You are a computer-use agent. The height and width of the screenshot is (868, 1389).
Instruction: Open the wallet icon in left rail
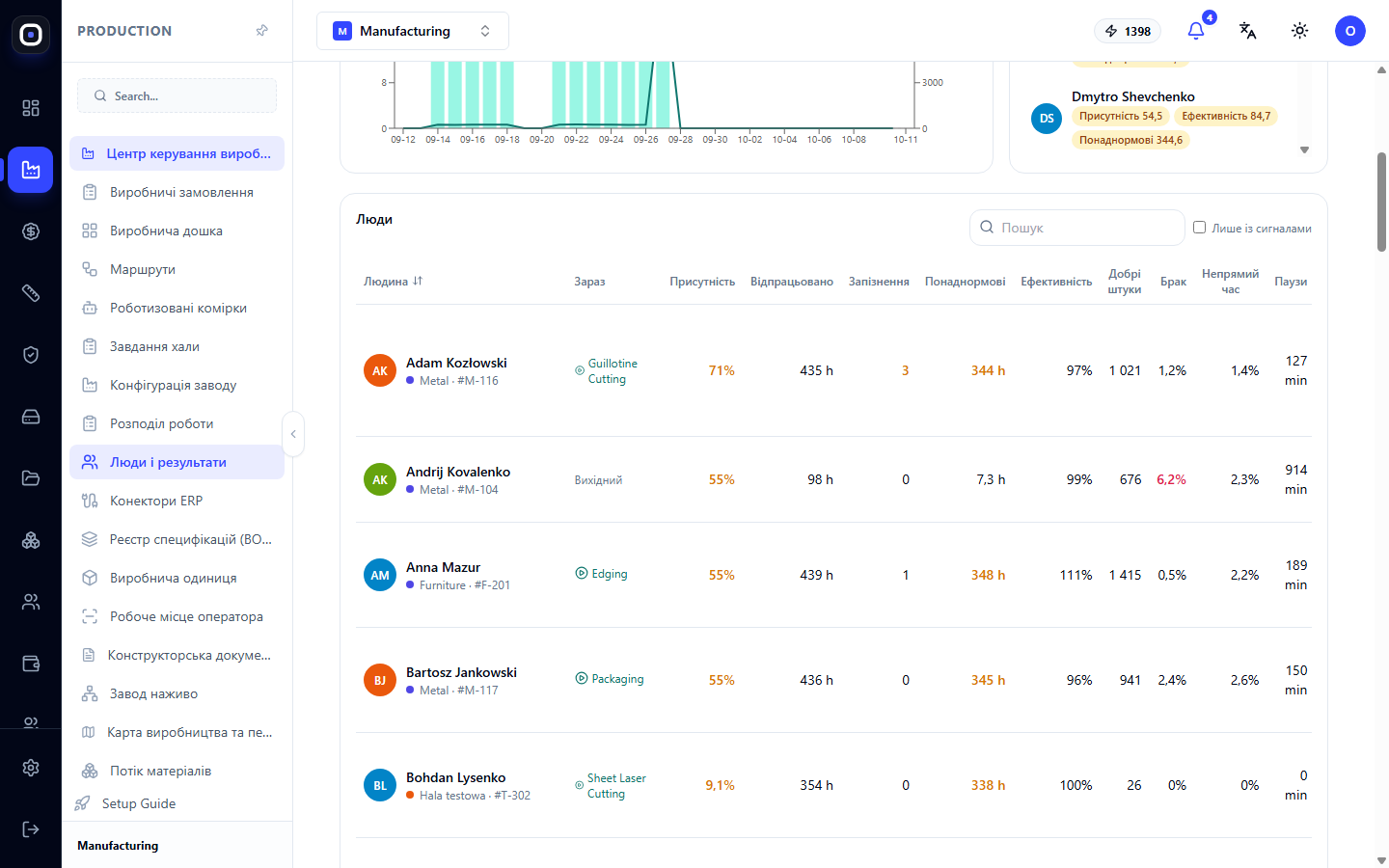(x=31, y=664)
